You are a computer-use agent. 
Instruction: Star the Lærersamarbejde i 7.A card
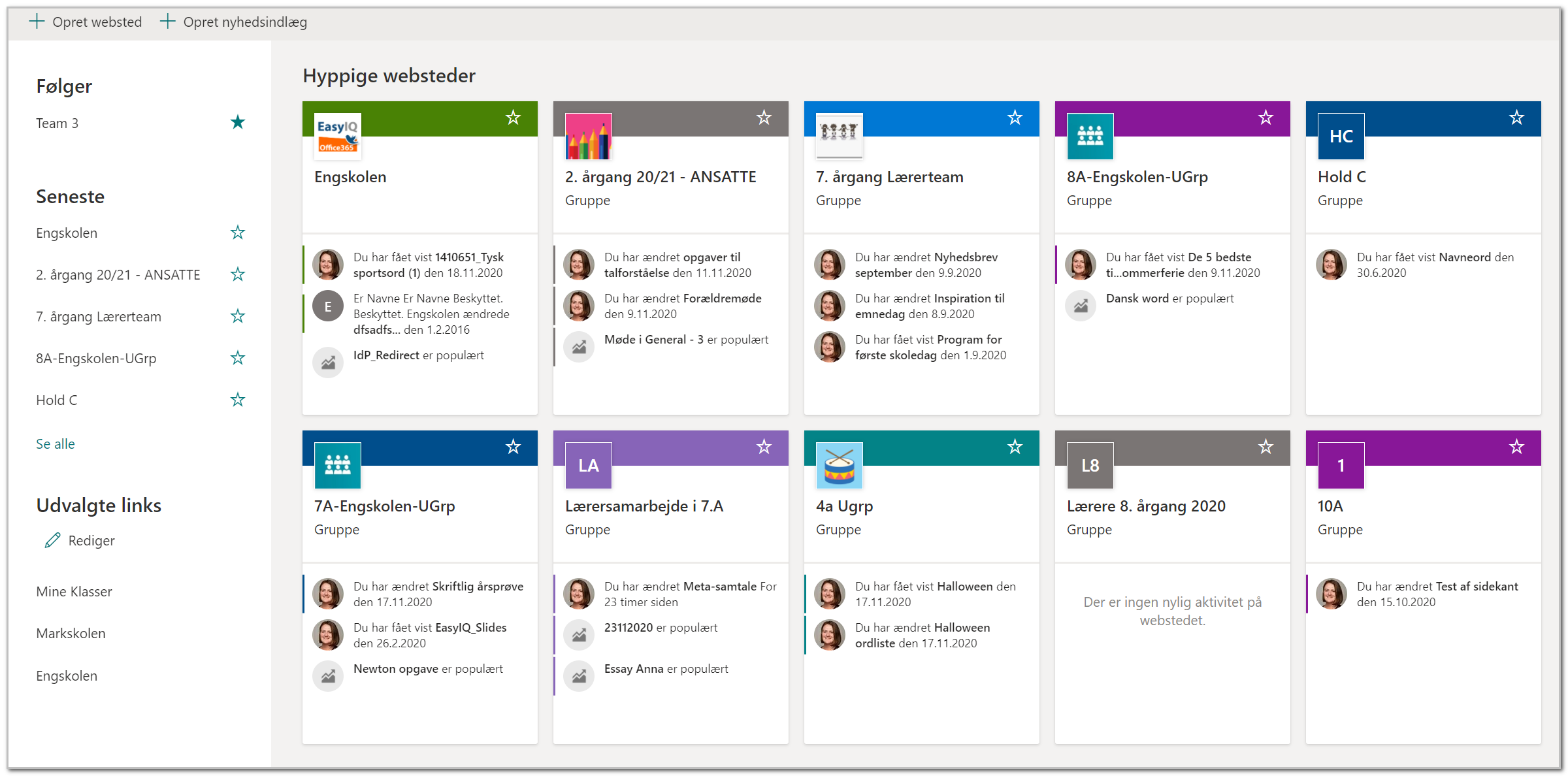coord(764,447)
